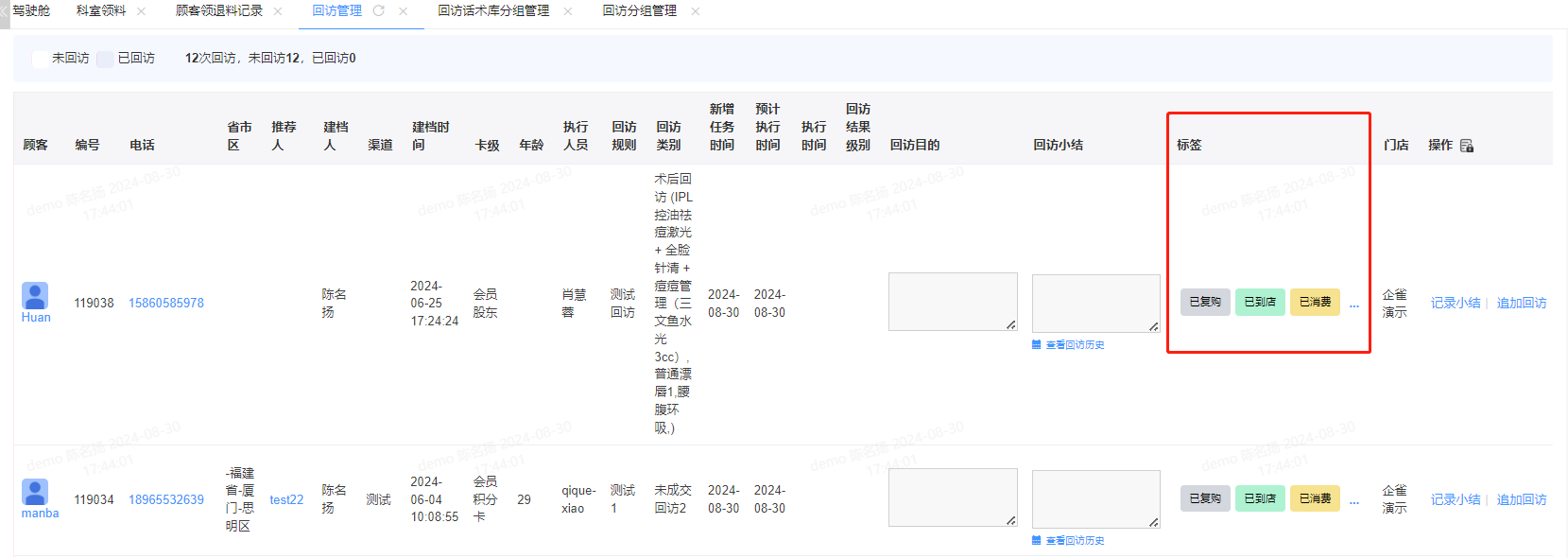1568x558 pixels.
Task: Click manba's customer avatar icon
Action: (35, 492)
